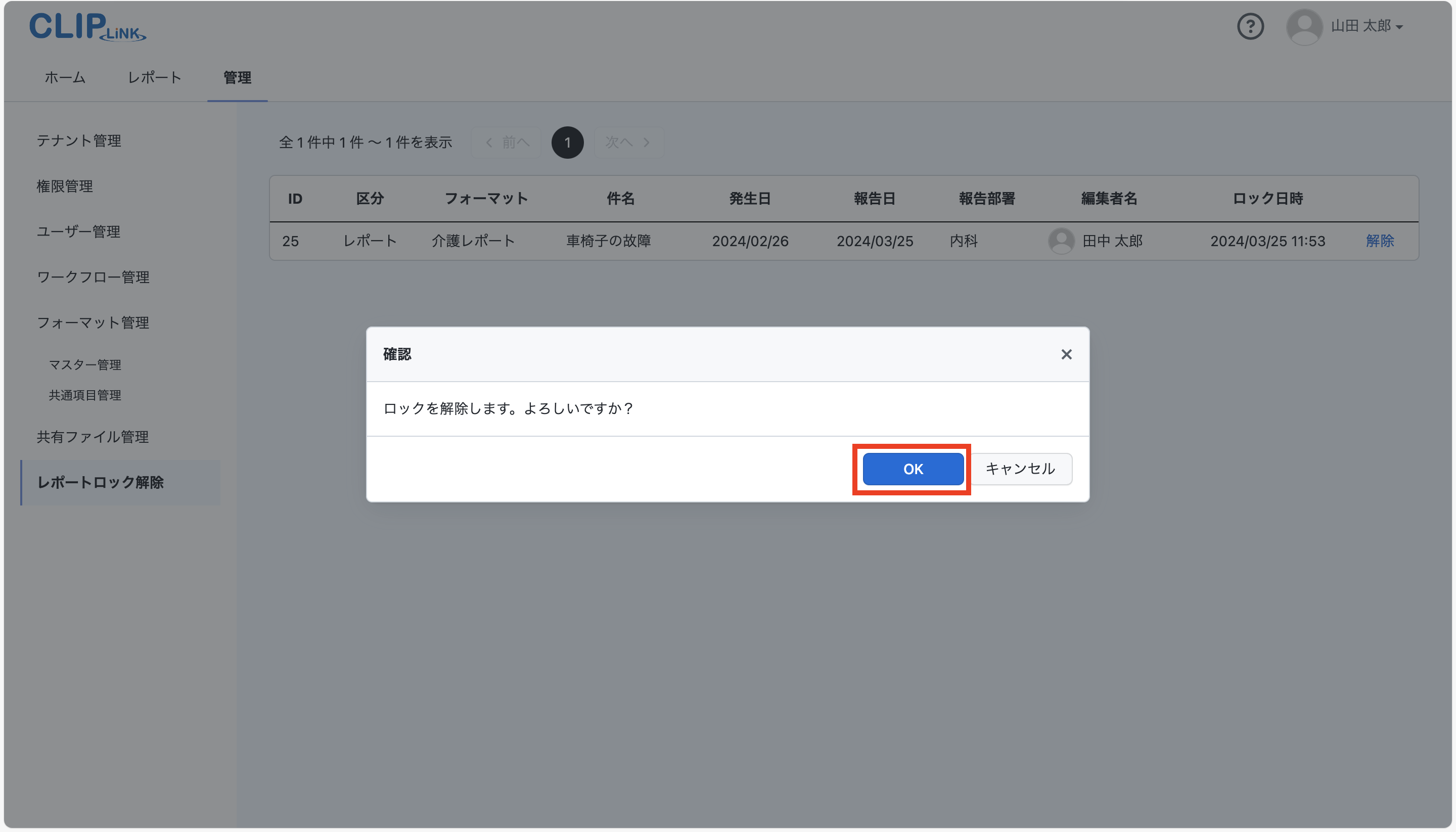Open the help icon in the header

pyautogui.click(x=1251, y=26)
